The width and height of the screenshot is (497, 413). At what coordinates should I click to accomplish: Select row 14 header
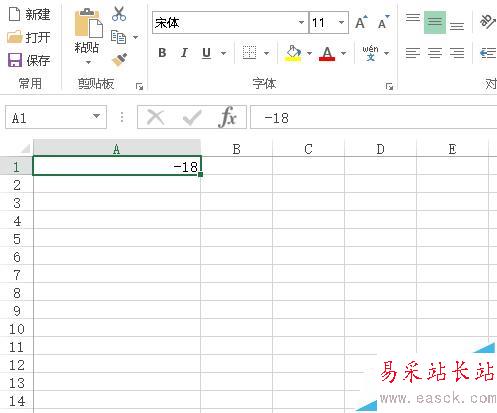pyautogui.click(x=16, y=400)
